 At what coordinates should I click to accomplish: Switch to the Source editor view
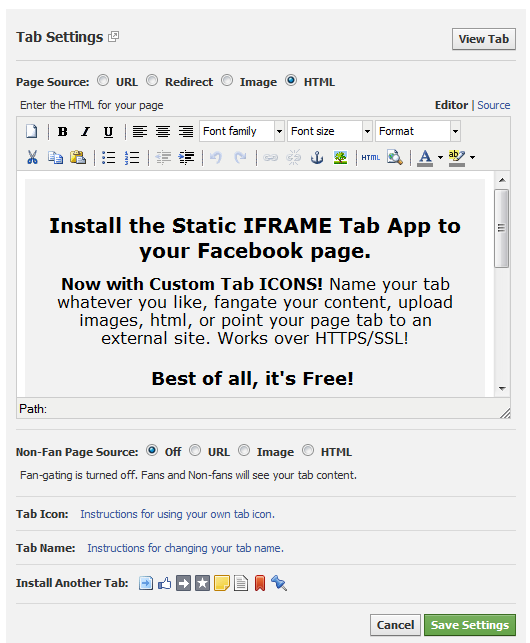493,105
